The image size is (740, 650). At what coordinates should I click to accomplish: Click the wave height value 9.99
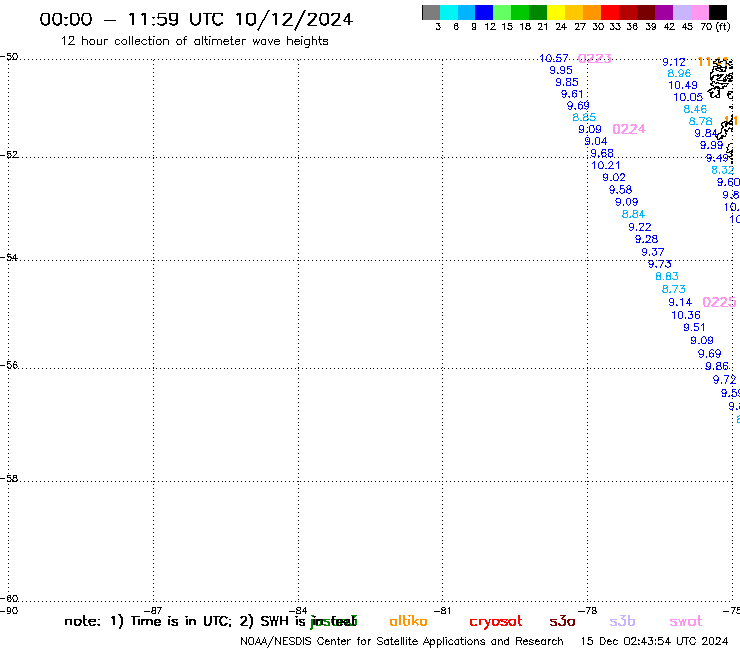[x=711, y=145]
